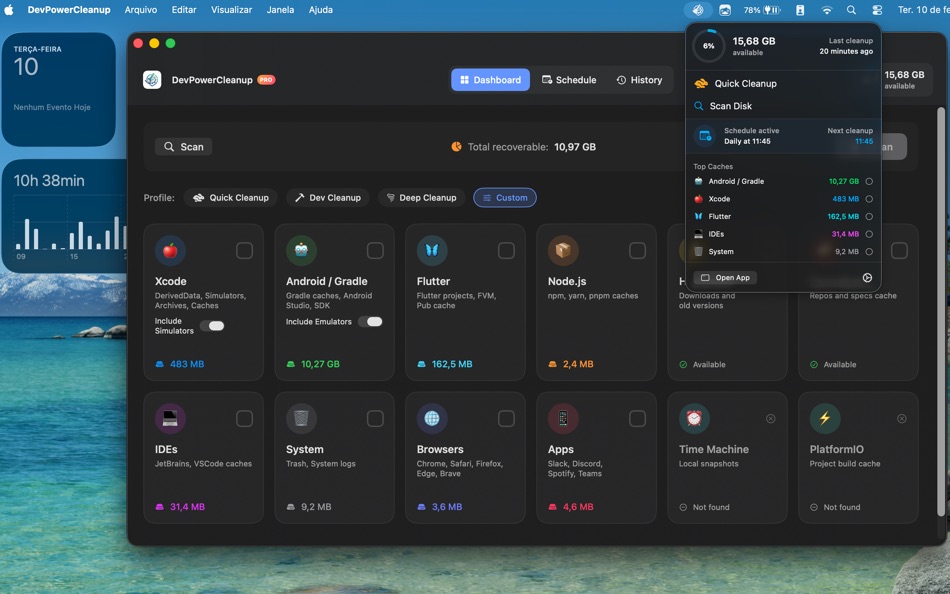Select Flutter radio in Top Caches

(869, 216)
